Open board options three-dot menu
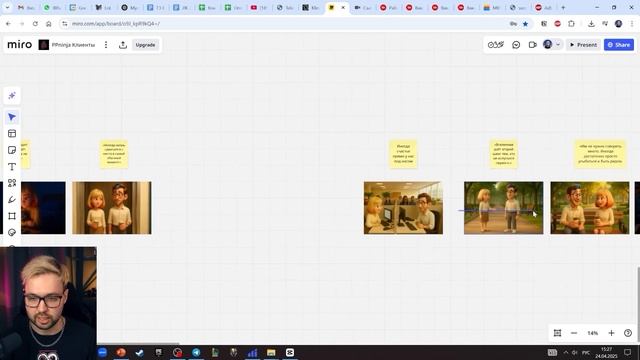Viewport: 640px width, 360px height. click(x=106, y=45)
